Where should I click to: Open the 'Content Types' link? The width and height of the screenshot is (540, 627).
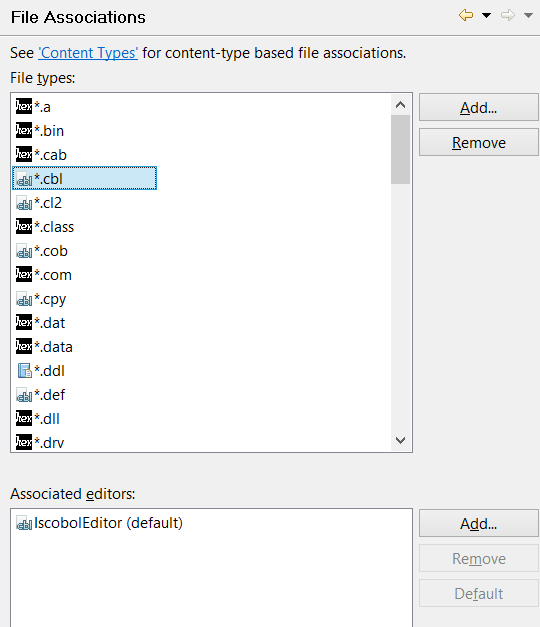click(x=88, y=53)
